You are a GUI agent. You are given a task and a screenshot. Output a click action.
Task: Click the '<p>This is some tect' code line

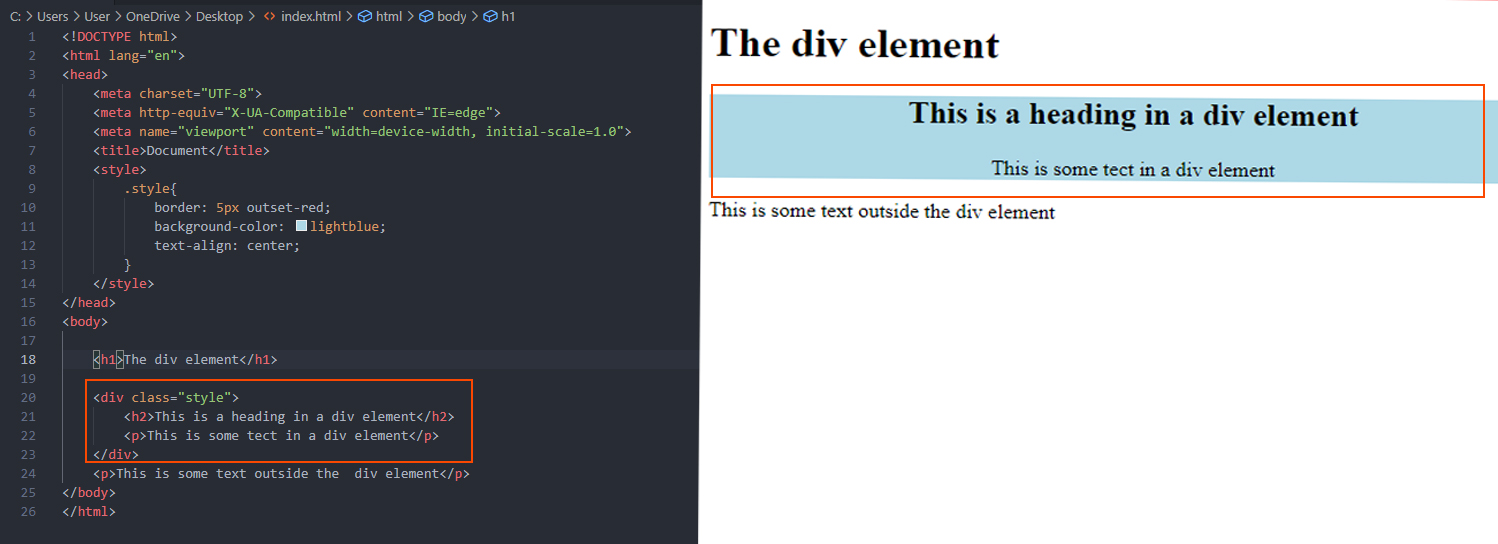pyautogui.click(x=282, y=436)
